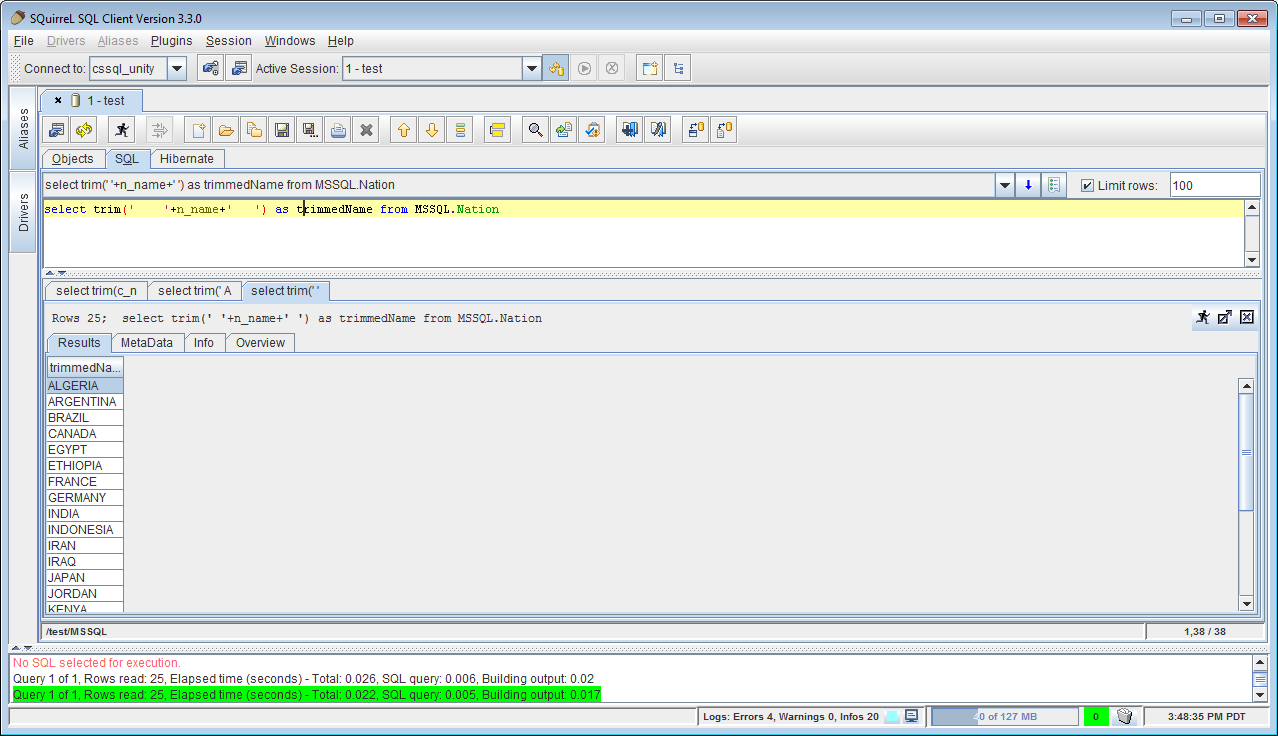Image resolution: width=1278 pixels, height=736 pixels.
Task: Switch to the Hibernate tab
Action: 187,159
